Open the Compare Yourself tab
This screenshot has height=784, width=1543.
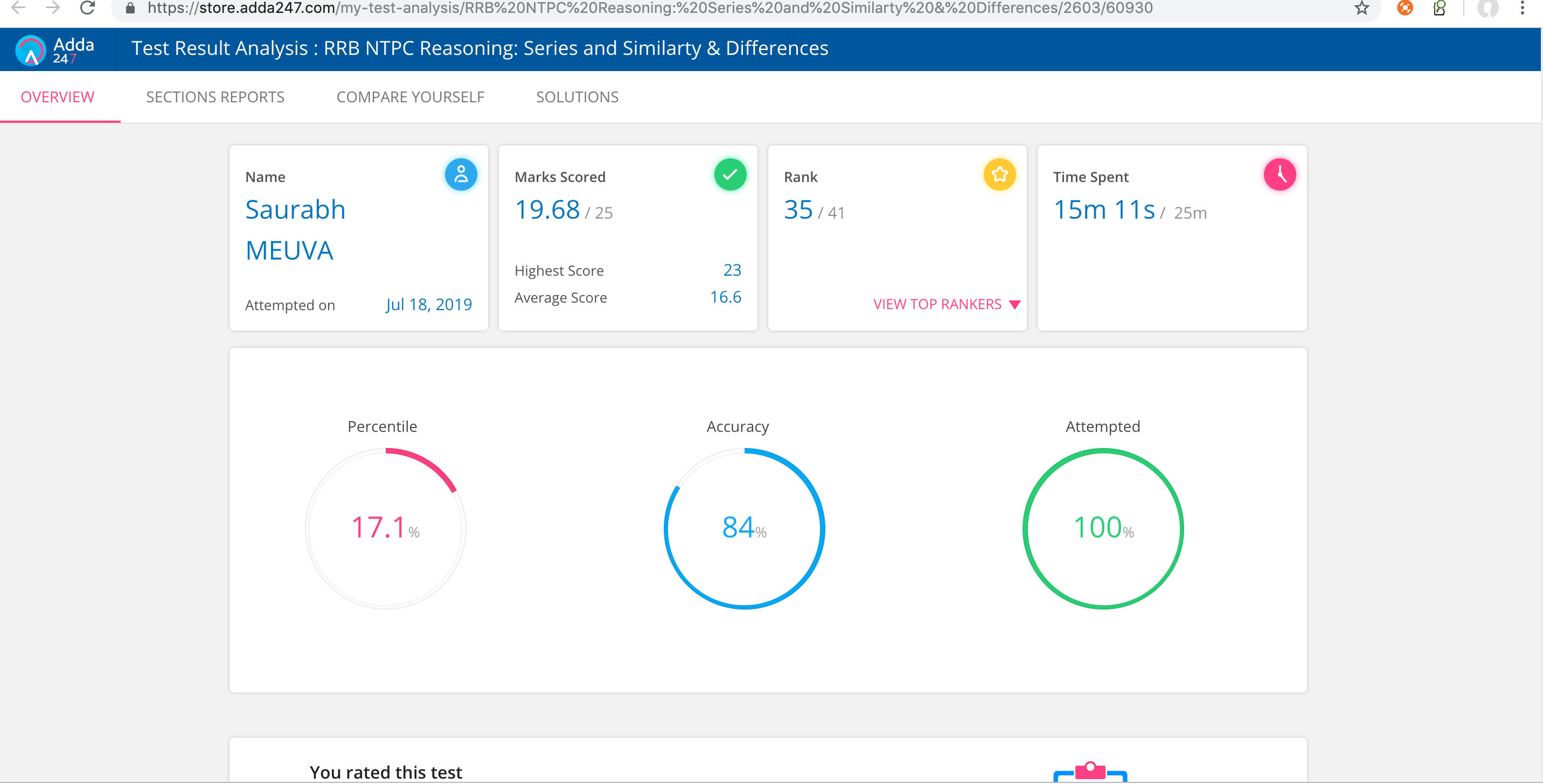pos(411,97)
